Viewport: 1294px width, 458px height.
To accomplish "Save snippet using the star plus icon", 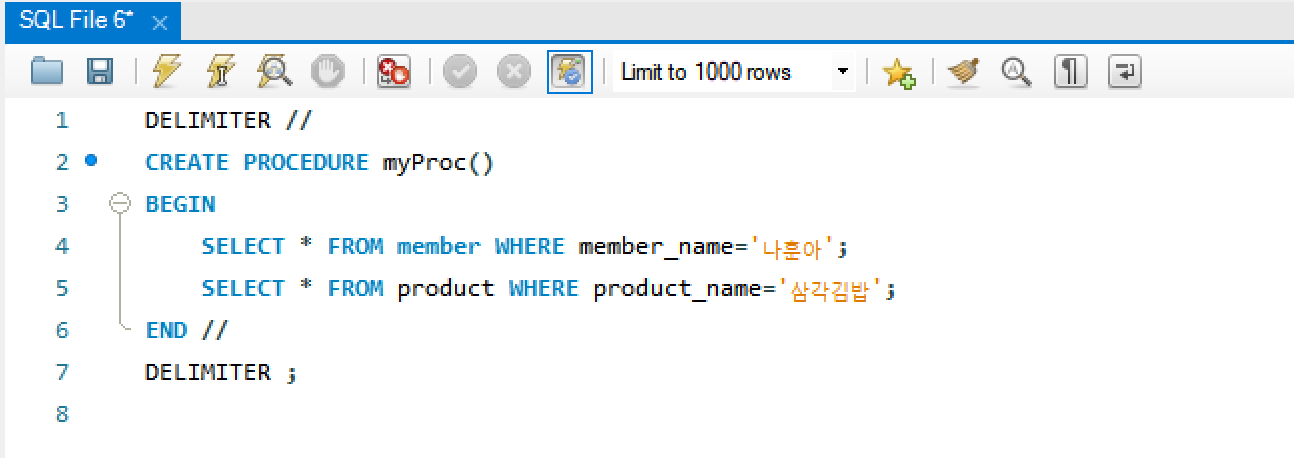I will 898,72.
